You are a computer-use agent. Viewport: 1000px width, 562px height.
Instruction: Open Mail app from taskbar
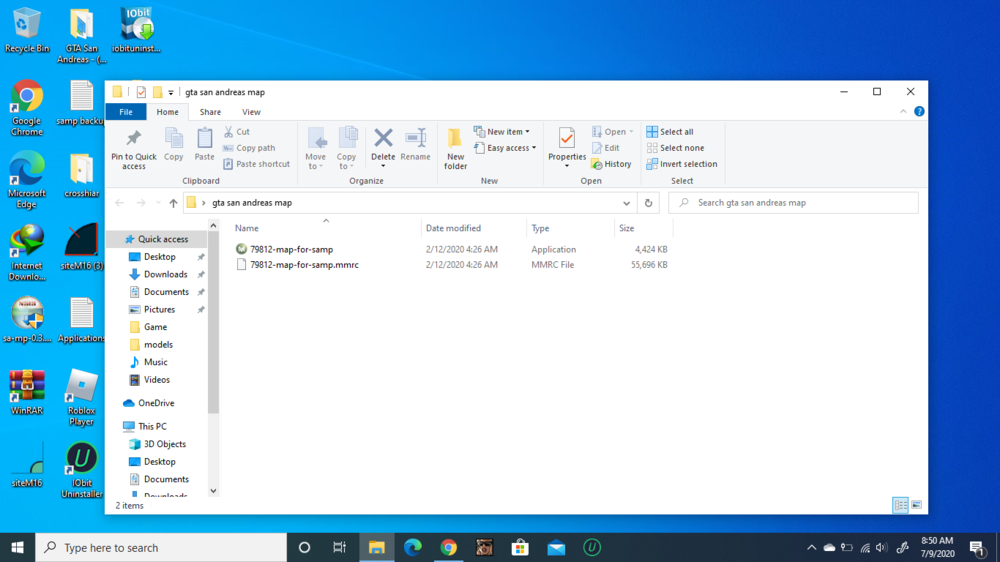click(x=556, y=547)
